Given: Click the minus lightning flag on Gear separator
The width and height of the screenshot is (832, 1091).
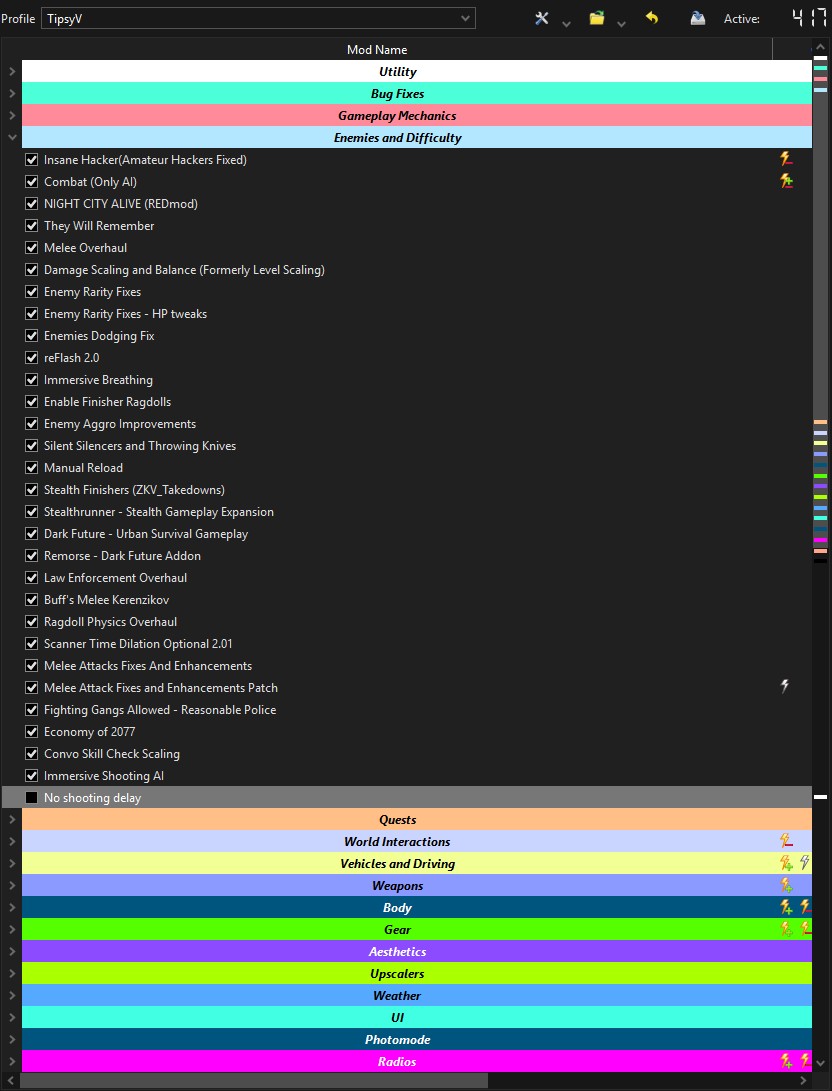Looking at the screenshot, I should pos(806,929).
